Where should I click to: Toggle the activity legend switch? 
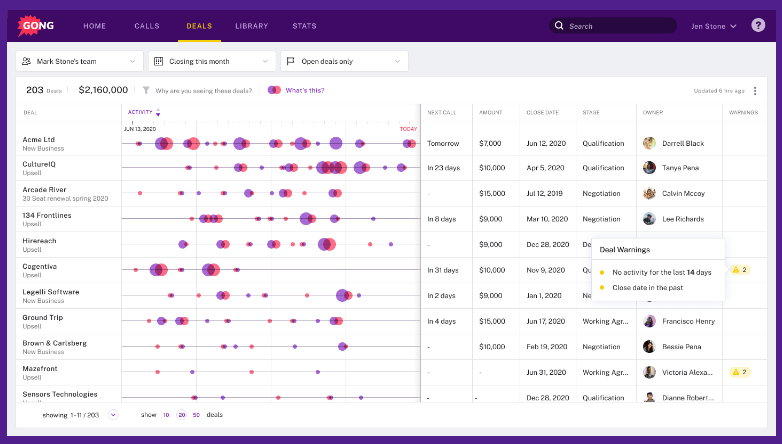(x=274, y=90)
